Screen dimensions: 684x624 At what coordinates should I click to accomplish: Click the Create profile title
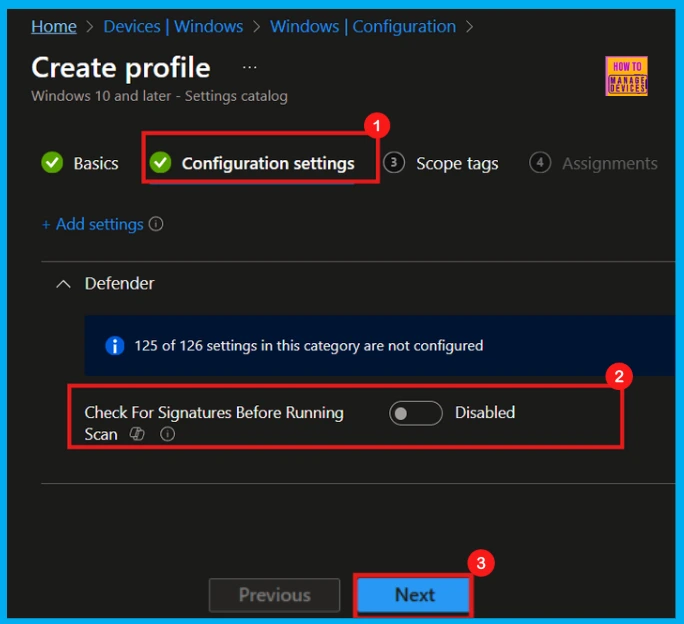(x=121, y=68)
